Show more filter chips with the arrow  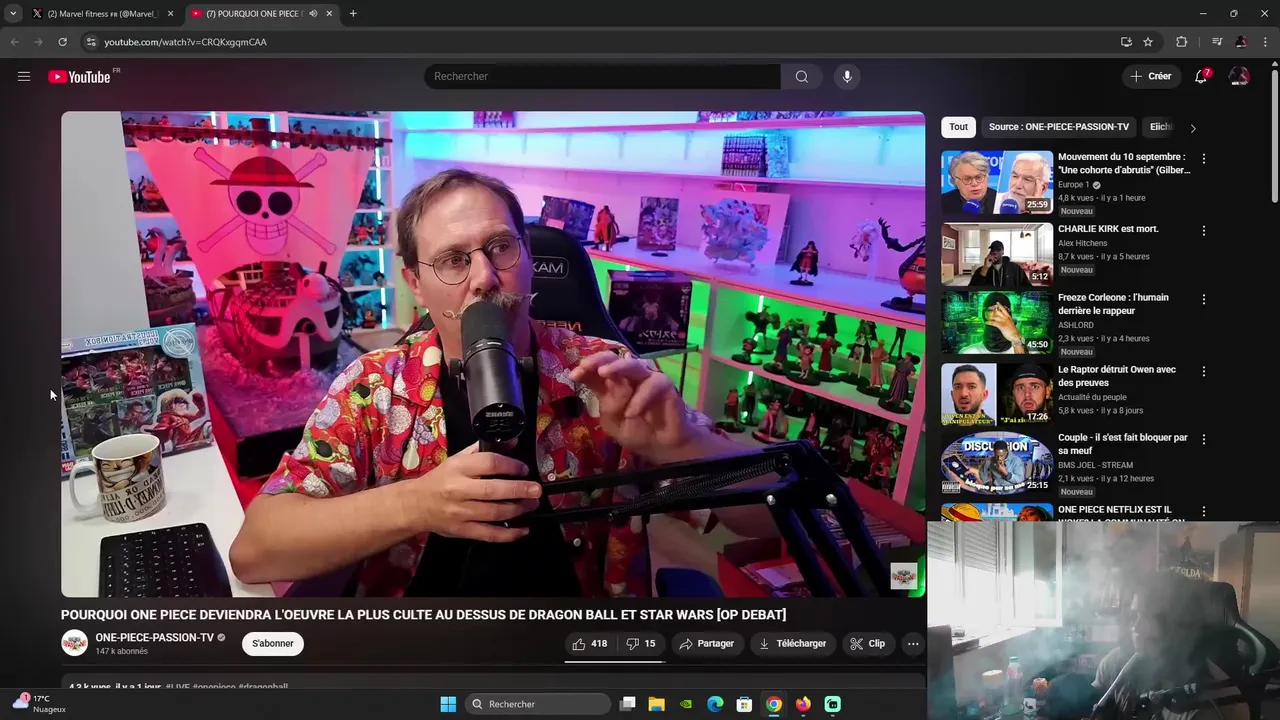coord(1192,128)
